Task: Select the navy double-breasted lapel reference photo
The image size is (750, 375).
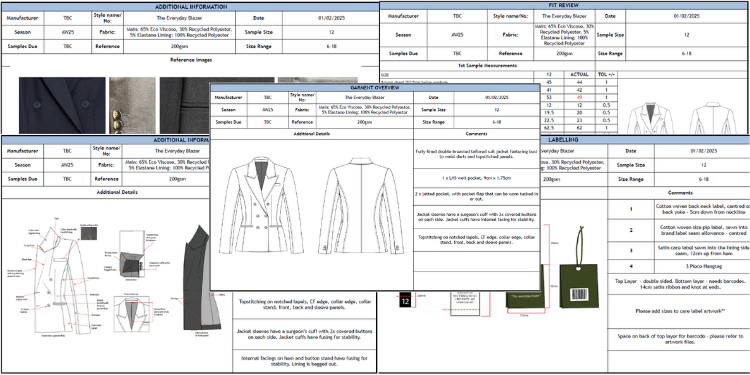Action: [62, 105]
